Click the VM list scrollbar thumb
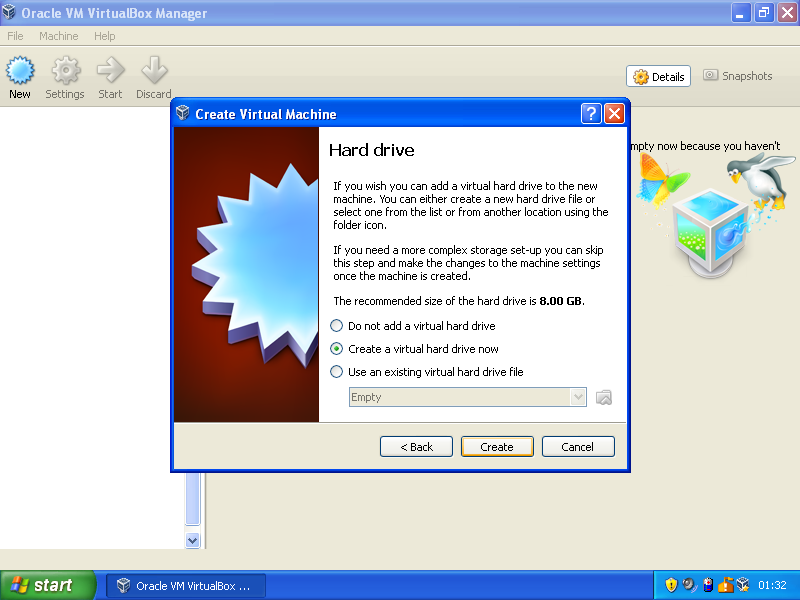800x600 pixels. click(192, 498)
